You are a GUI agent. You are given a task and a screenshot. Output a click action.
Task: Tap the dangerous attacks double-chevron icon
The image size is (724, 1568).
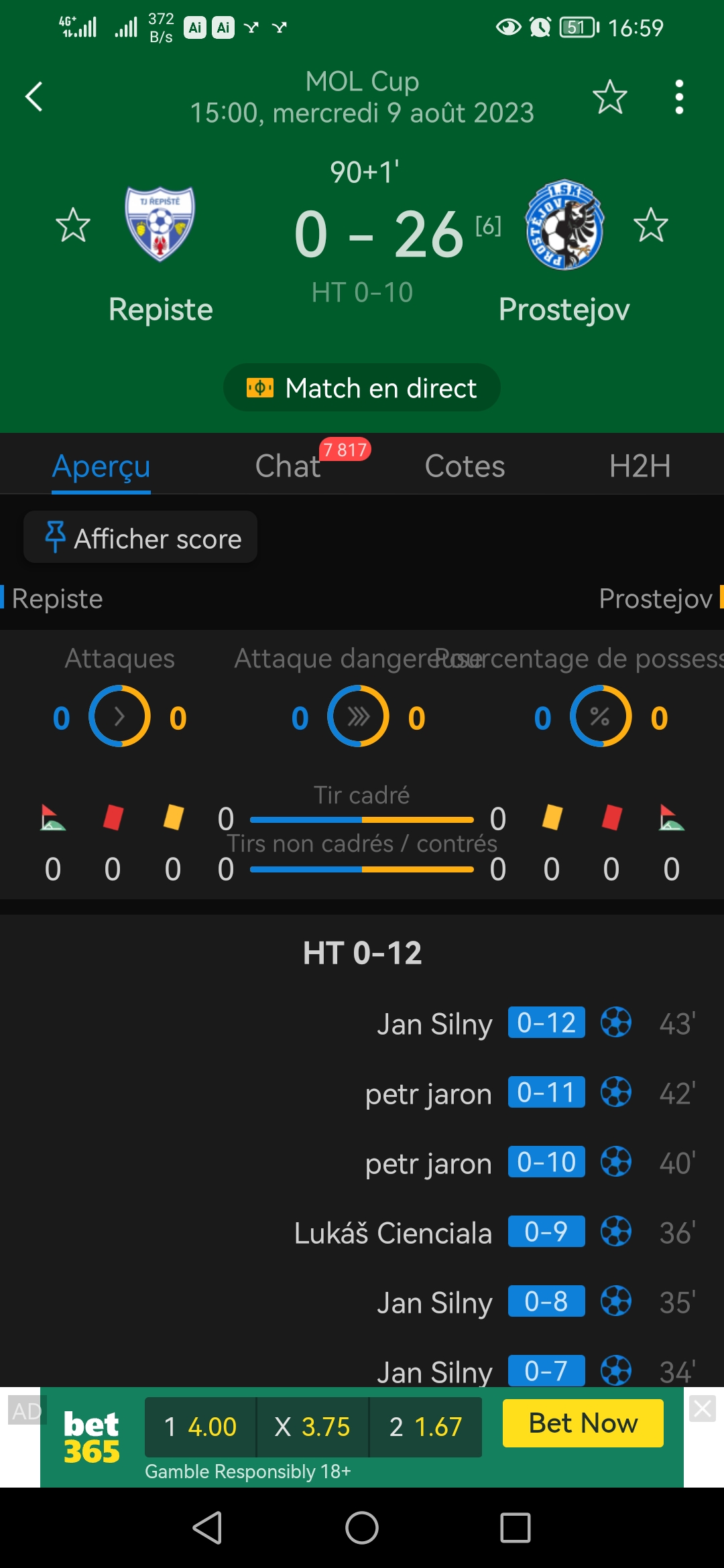click(x=358, y=716)
